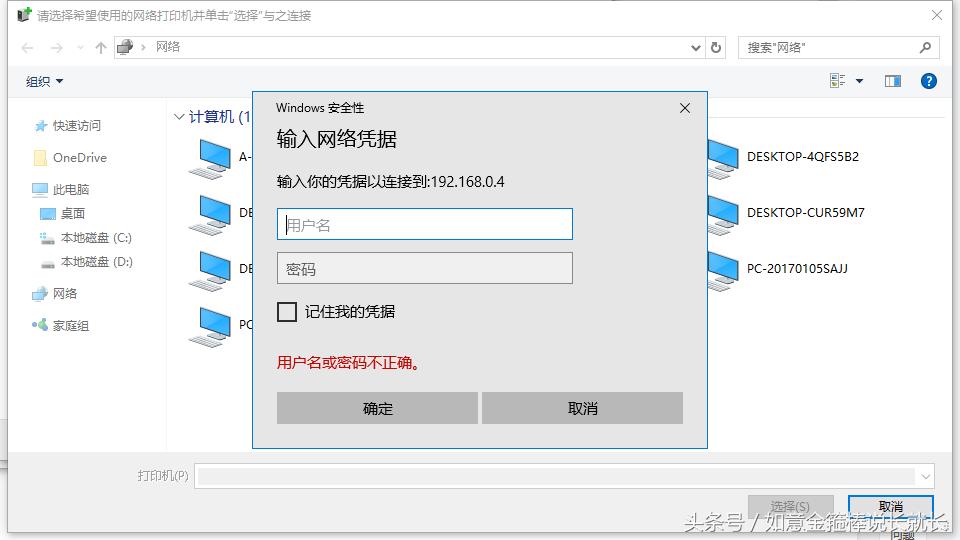This screenshot has height=540, width=960.
Task: Click 取消 in printer selection window
Action: click(x=891, y=506)
